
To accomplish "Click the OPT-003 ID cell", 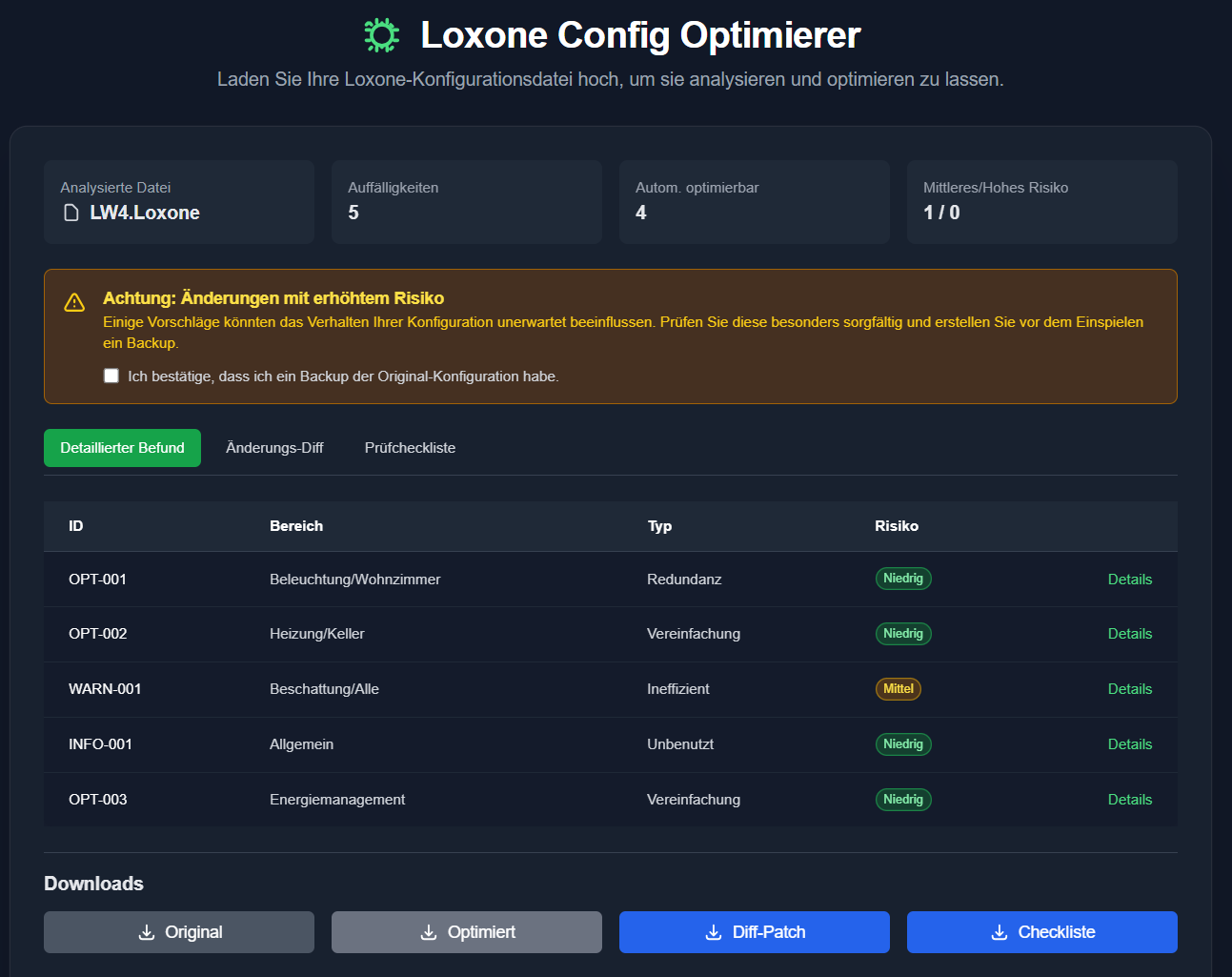I will pos(97,800).
